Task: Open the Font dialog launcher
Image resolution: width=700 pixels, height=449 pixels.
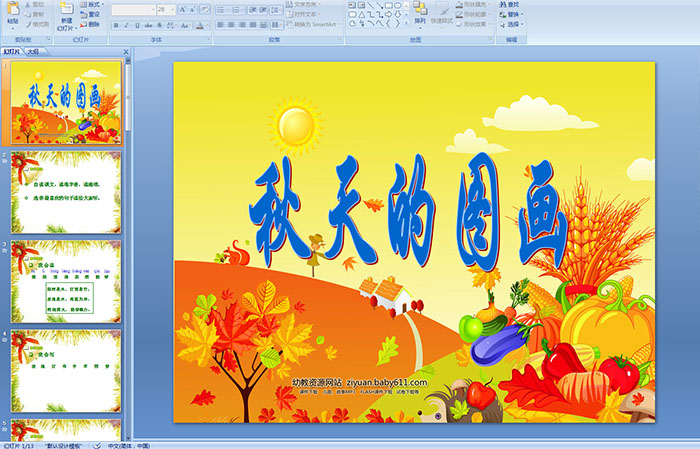Action: tap(208, 39)
